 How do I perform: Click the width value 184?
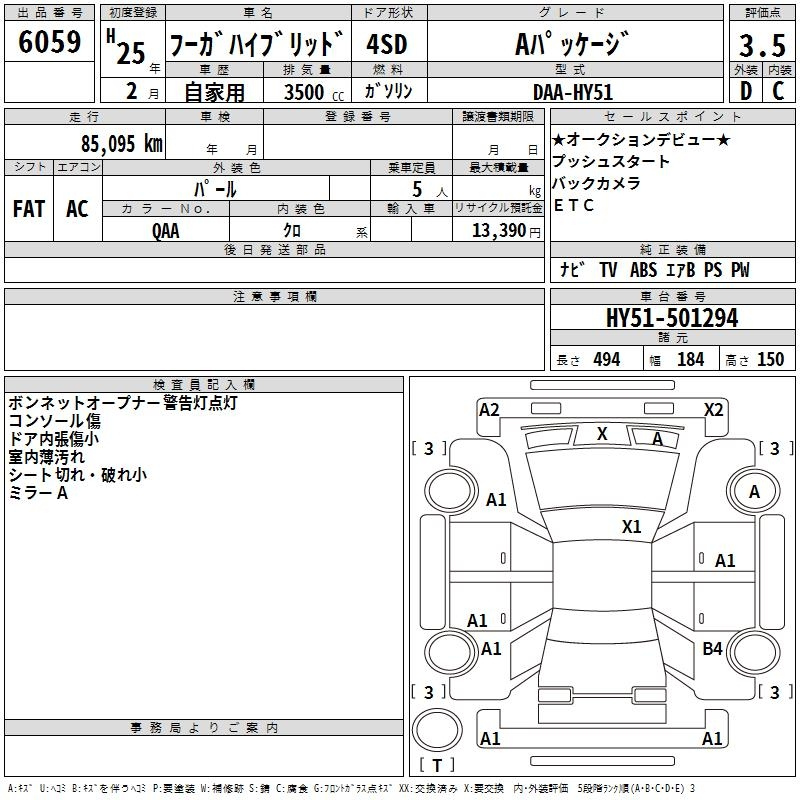pos(690,360)
